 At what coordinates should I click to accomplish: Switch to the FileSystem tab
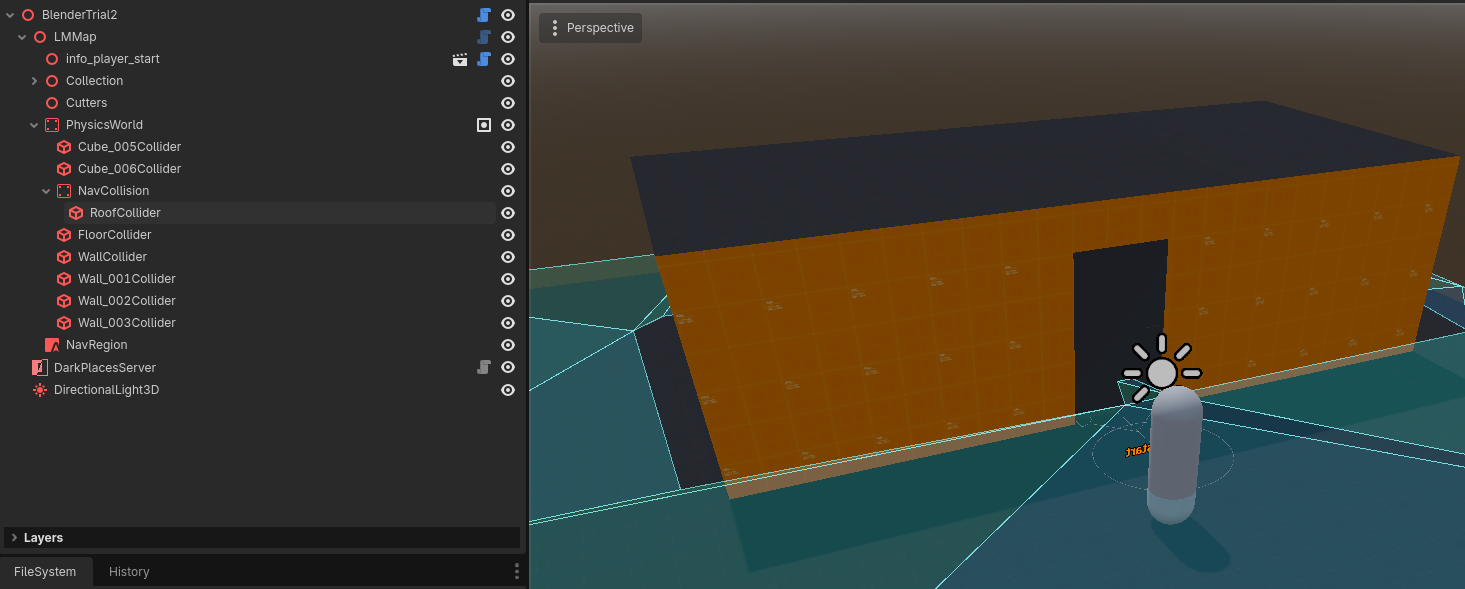[x=45, y=572]
